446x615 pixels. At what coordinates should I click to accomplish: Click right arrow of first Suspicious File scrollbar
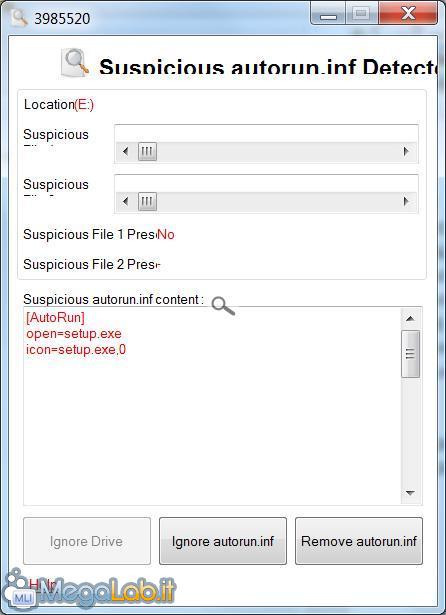406,151
